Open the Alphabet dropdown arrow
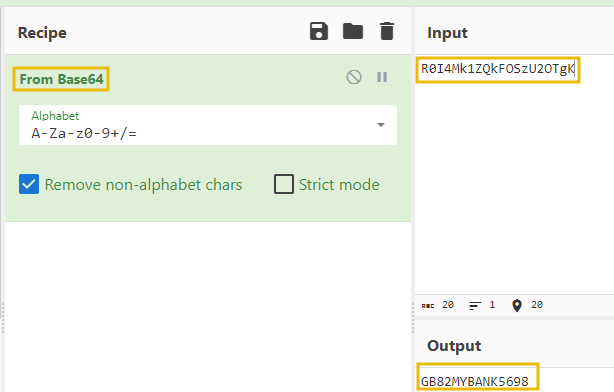 coord(381,125)
